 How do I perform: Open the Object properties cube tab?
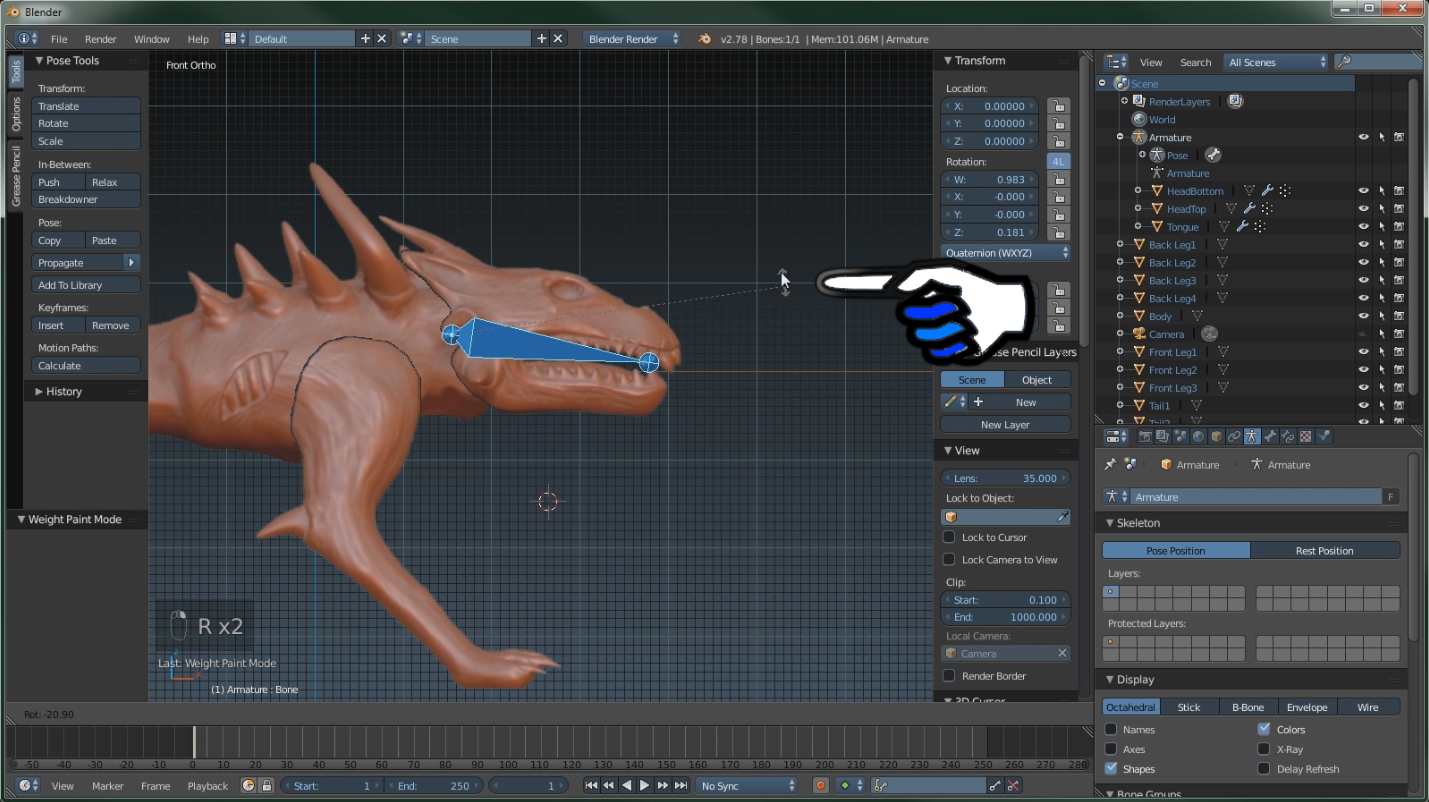click(x=1217, y=437)
